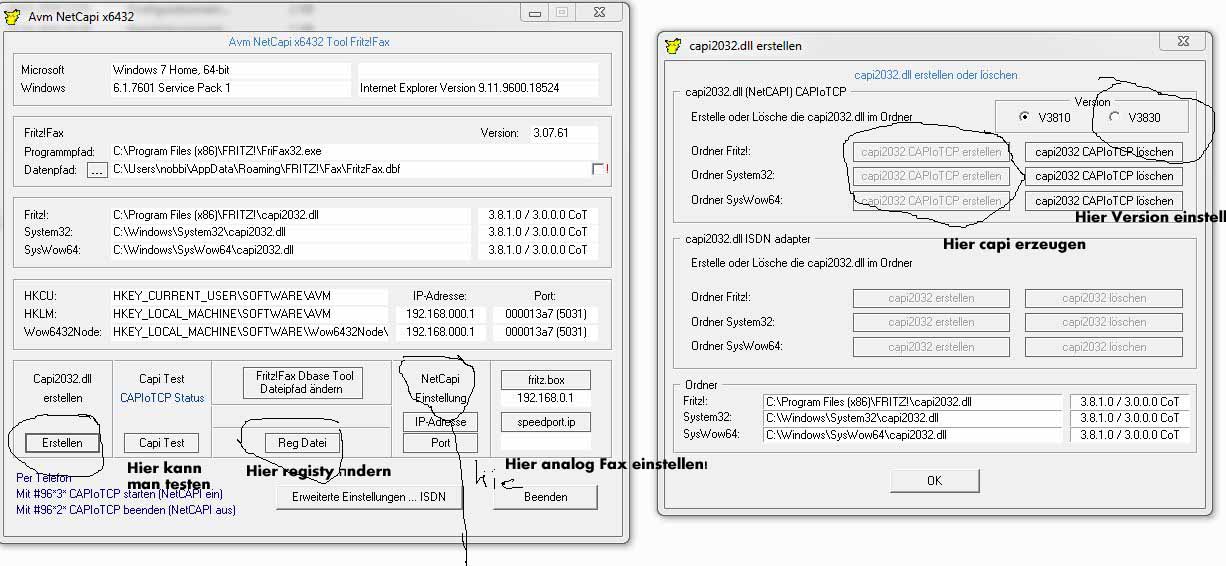
Task: Click the 'capi2032.dll erstellen oder löschen' heading
Action: [936, 75]
